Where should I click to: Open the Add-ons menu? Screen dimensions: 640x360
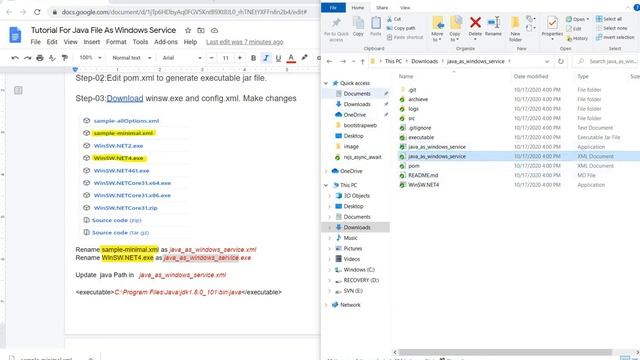pyautogui.click(x=166, y=42)
